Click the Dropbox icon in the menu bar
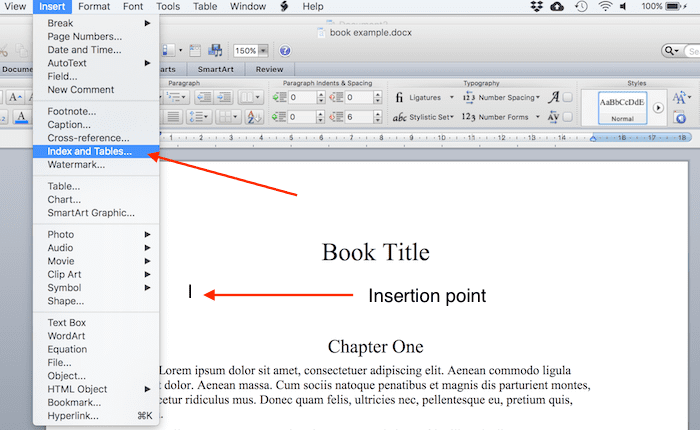The height and width of the screenshot is (430, 700). point(536,6)
